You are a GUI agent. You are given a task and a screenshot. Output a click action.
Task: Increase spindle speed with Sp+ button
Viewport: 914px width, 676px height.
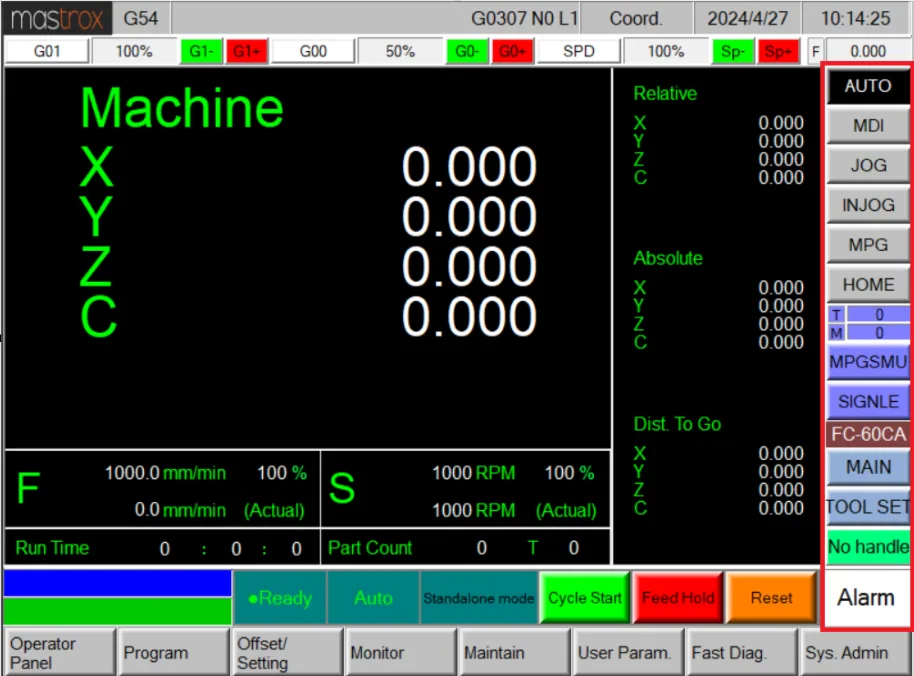click(778, 51)
